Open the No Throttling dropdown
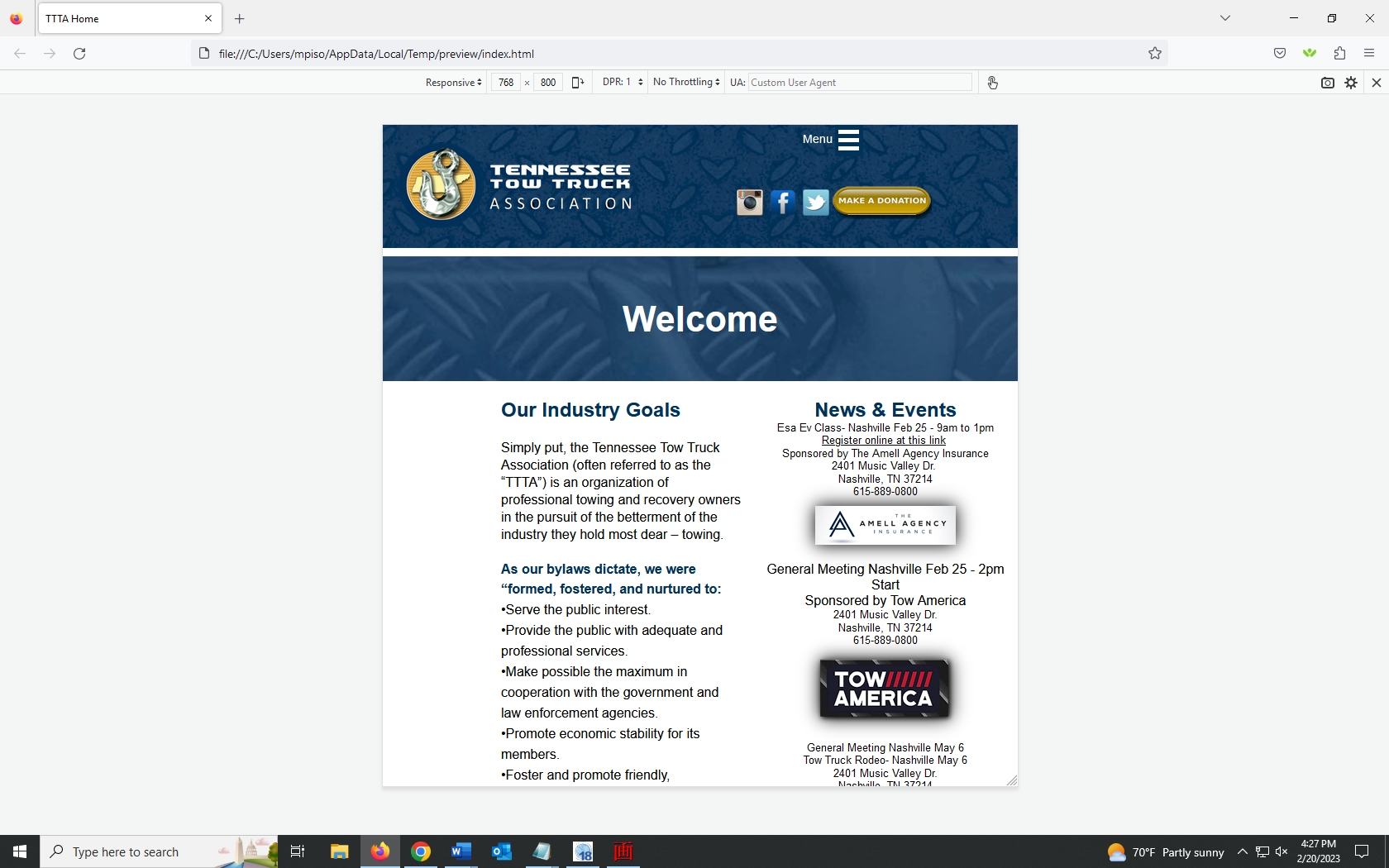 [686, 82]
